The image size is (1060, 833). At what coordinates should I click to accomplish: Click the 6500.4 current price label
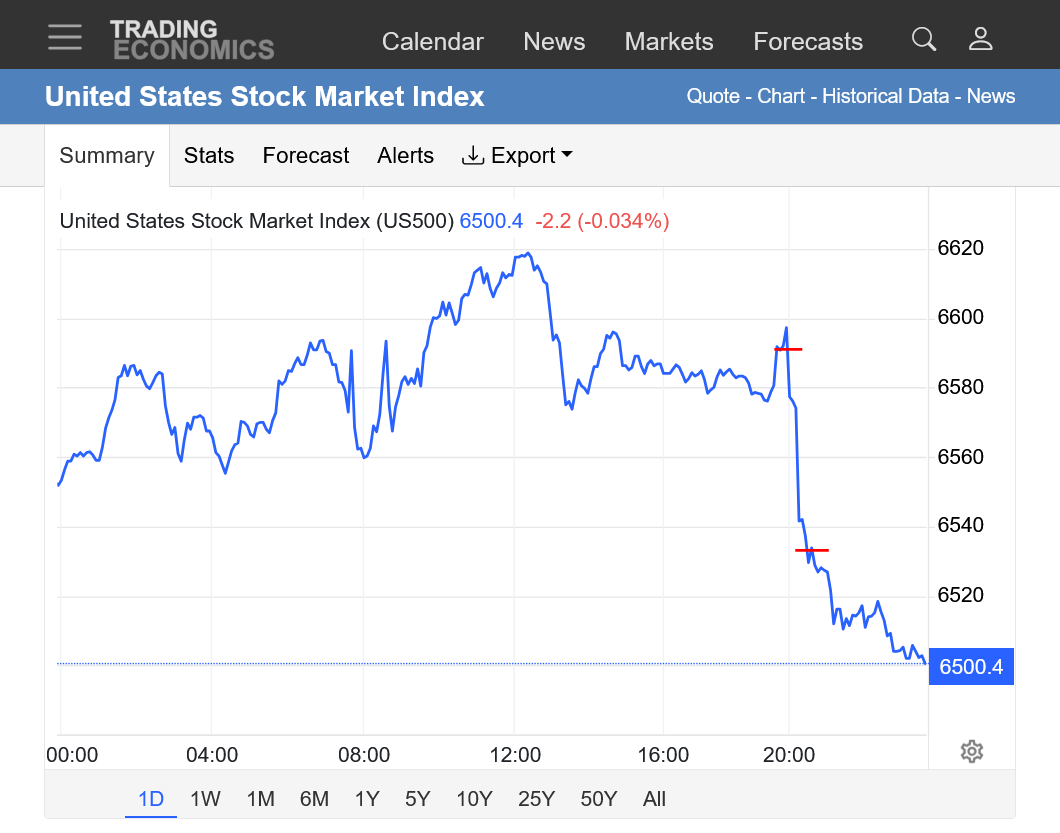971,667
